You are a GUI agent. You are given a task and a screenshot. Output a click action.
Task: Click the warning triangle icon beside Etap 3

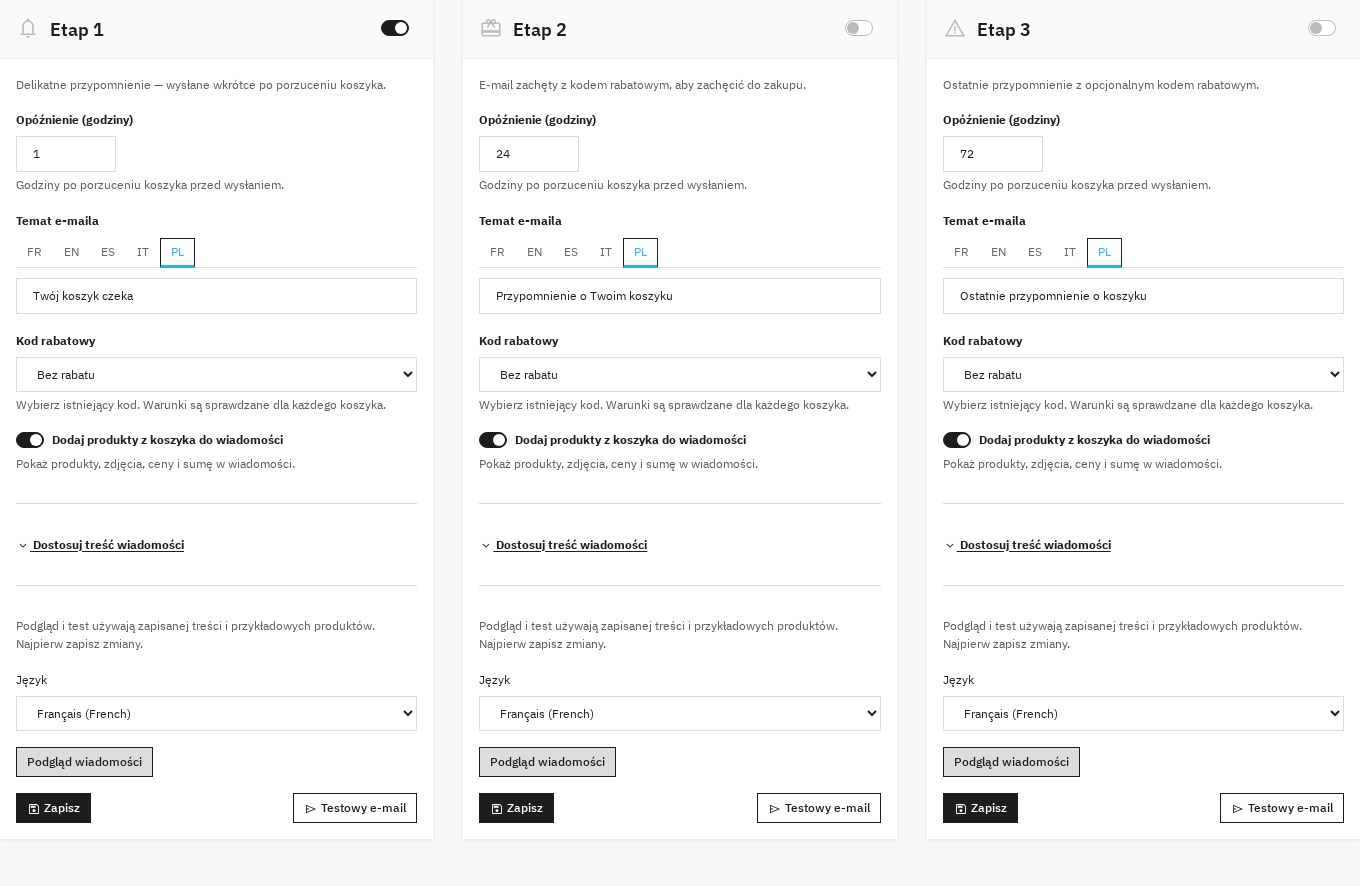tap(955, 29)
